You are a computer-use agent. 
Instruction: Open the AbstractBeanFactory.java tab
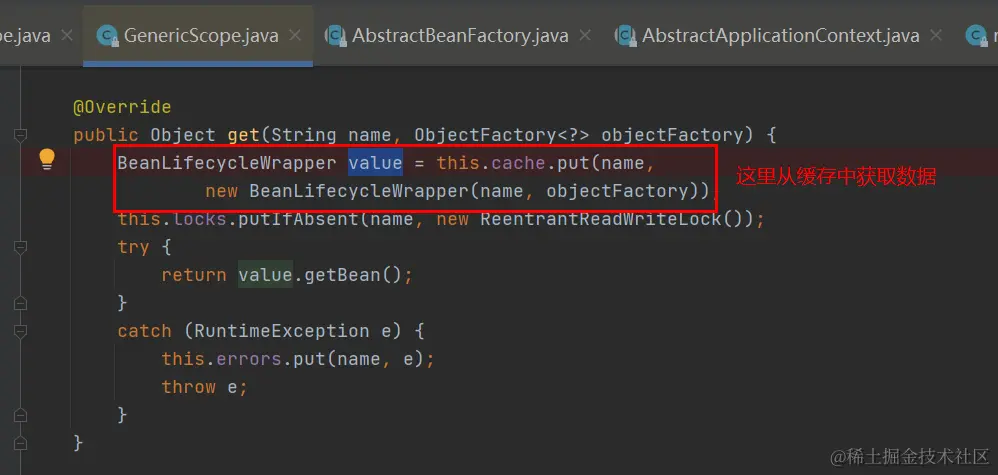coord(460,35)
